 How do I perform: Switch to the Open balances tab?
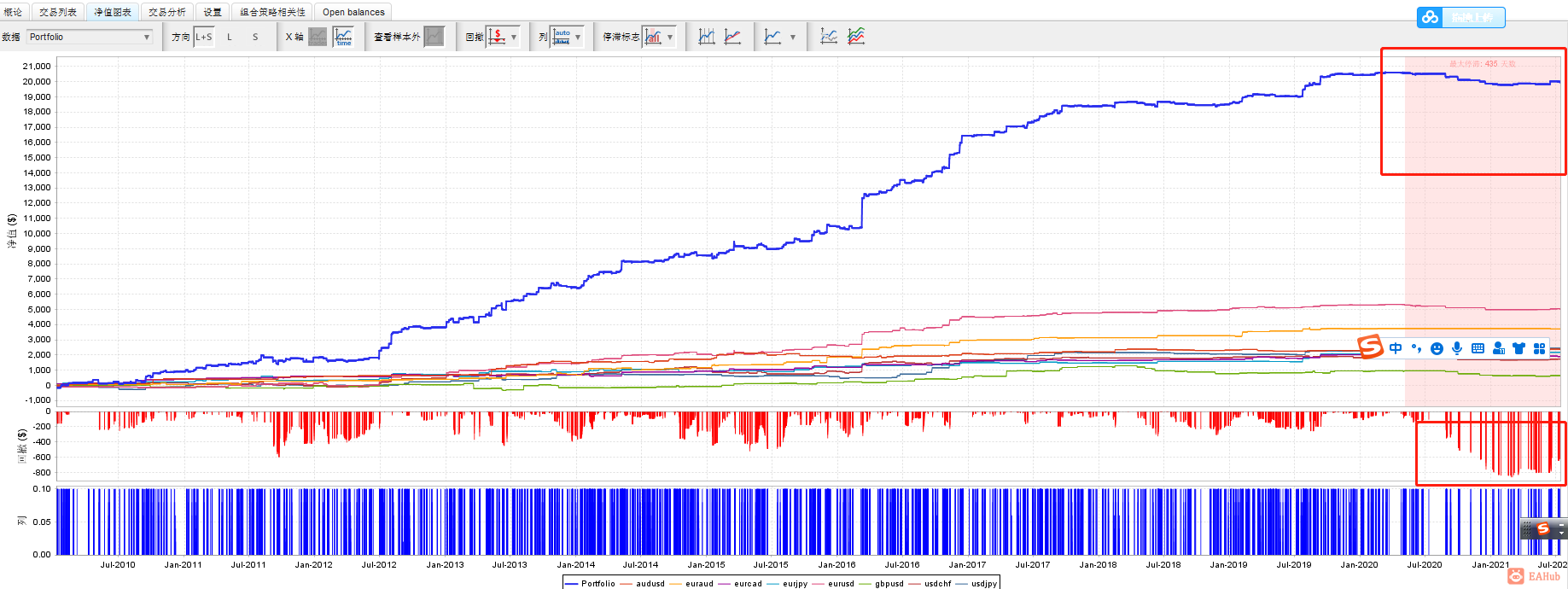click(353, 12)
